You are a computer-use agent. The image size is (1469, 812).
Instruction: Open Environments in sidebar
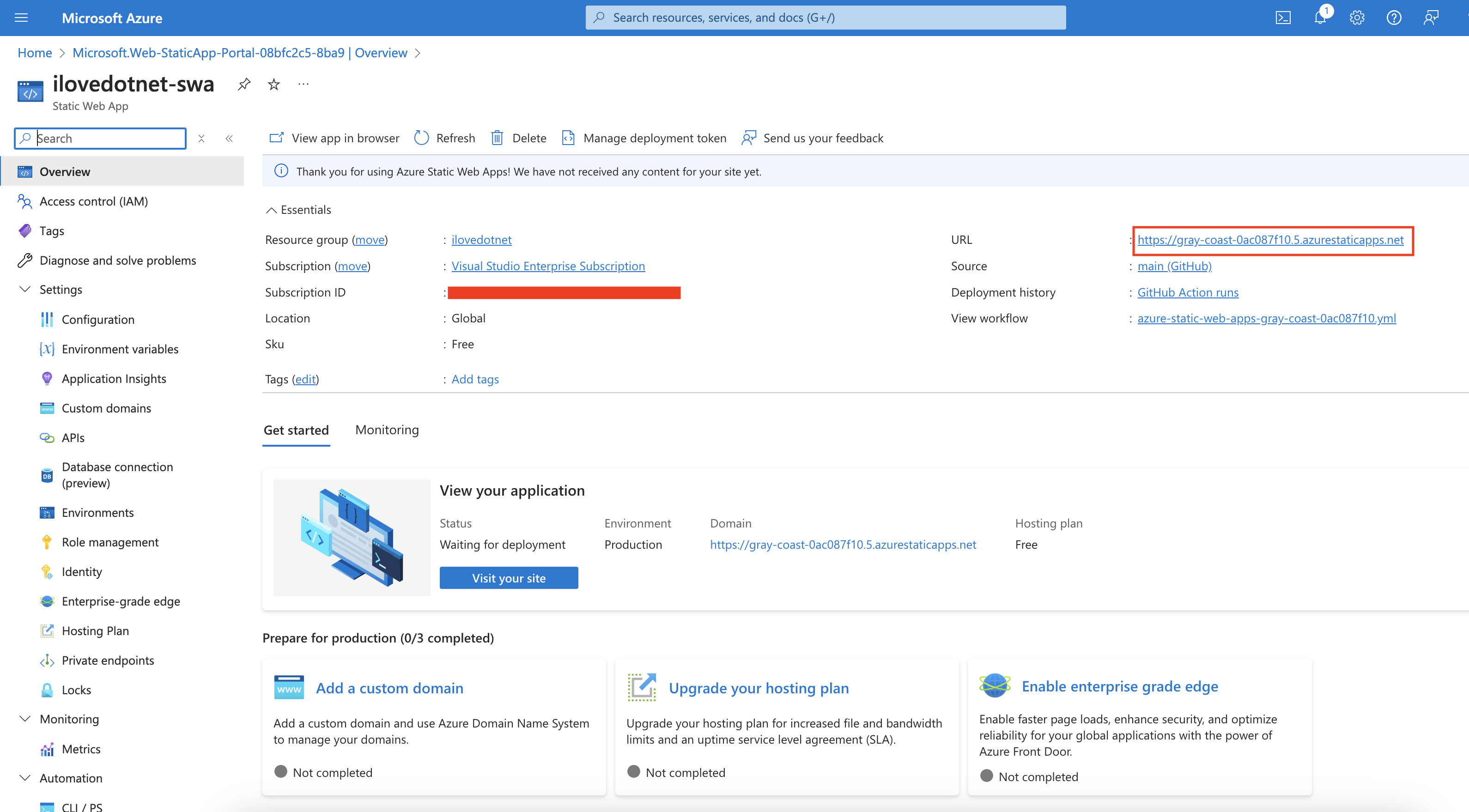point(97,513)
